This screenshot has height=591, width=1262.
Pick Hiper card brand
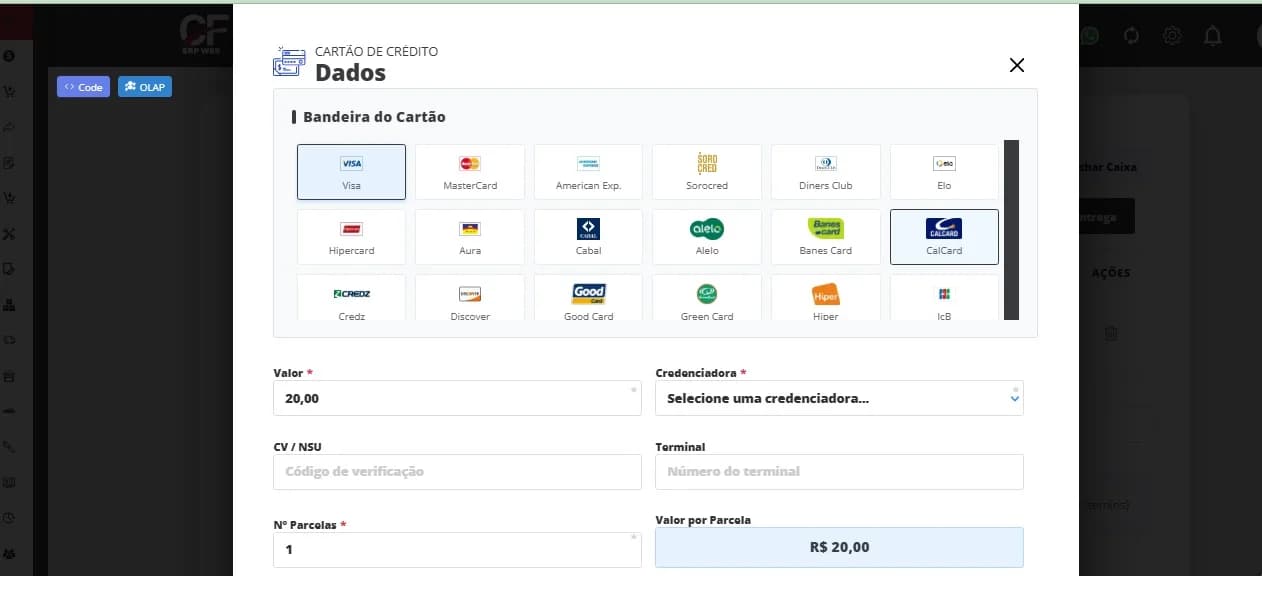826,298
